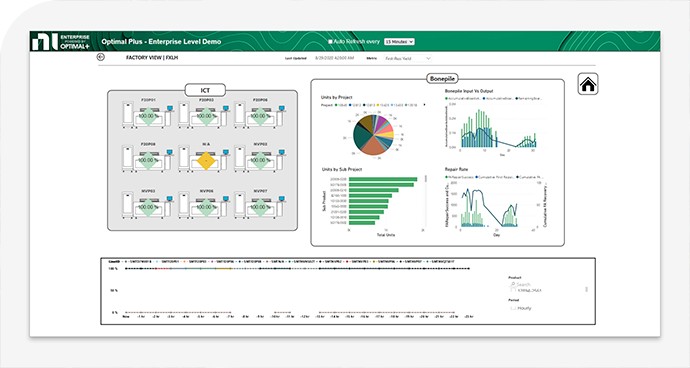Select the ICT section label
Screen dimensions: 690x368
pyautogui.click(x=205, y=90)
